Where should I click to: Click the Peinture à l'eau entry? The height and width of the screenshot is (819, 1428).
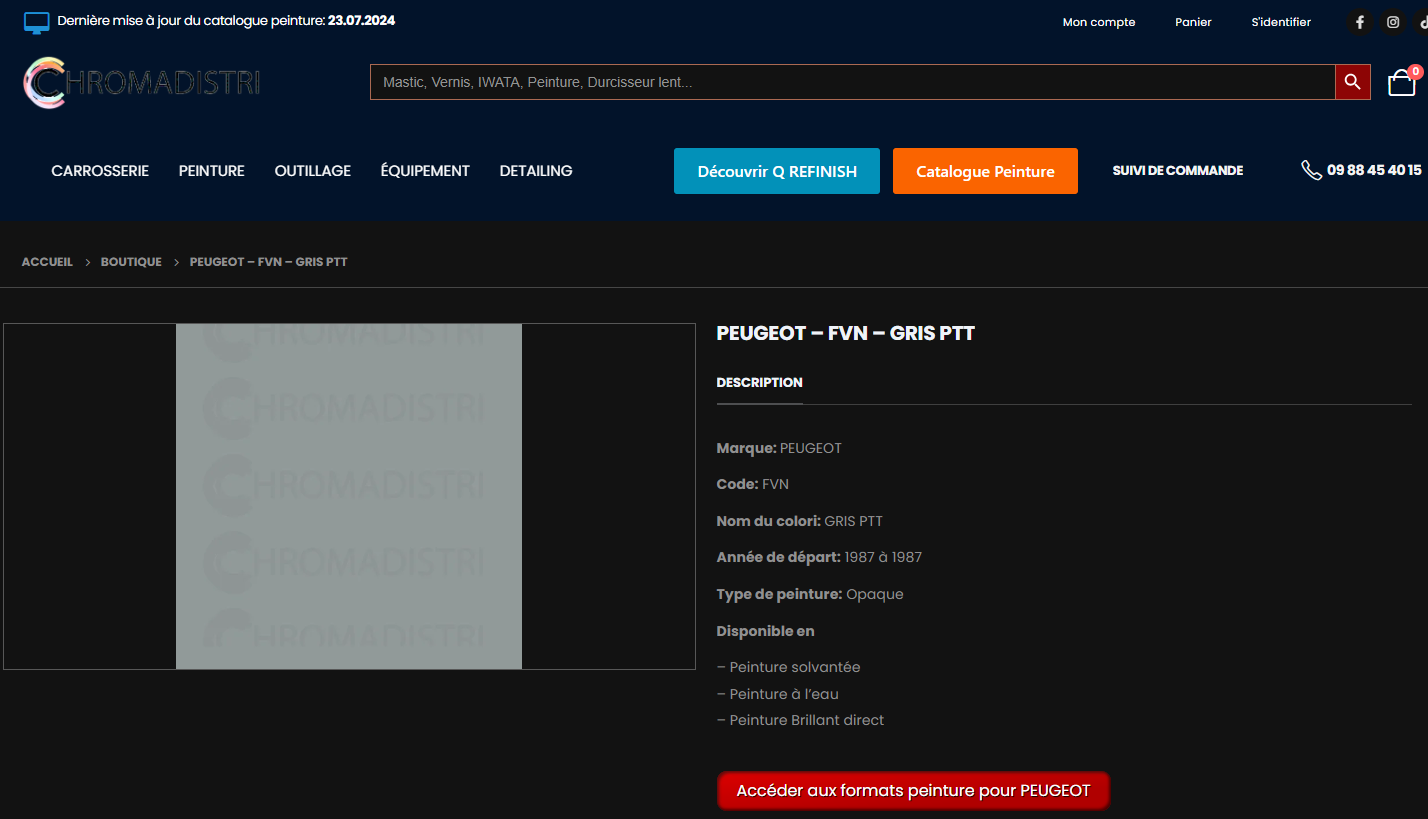point(778,694)
